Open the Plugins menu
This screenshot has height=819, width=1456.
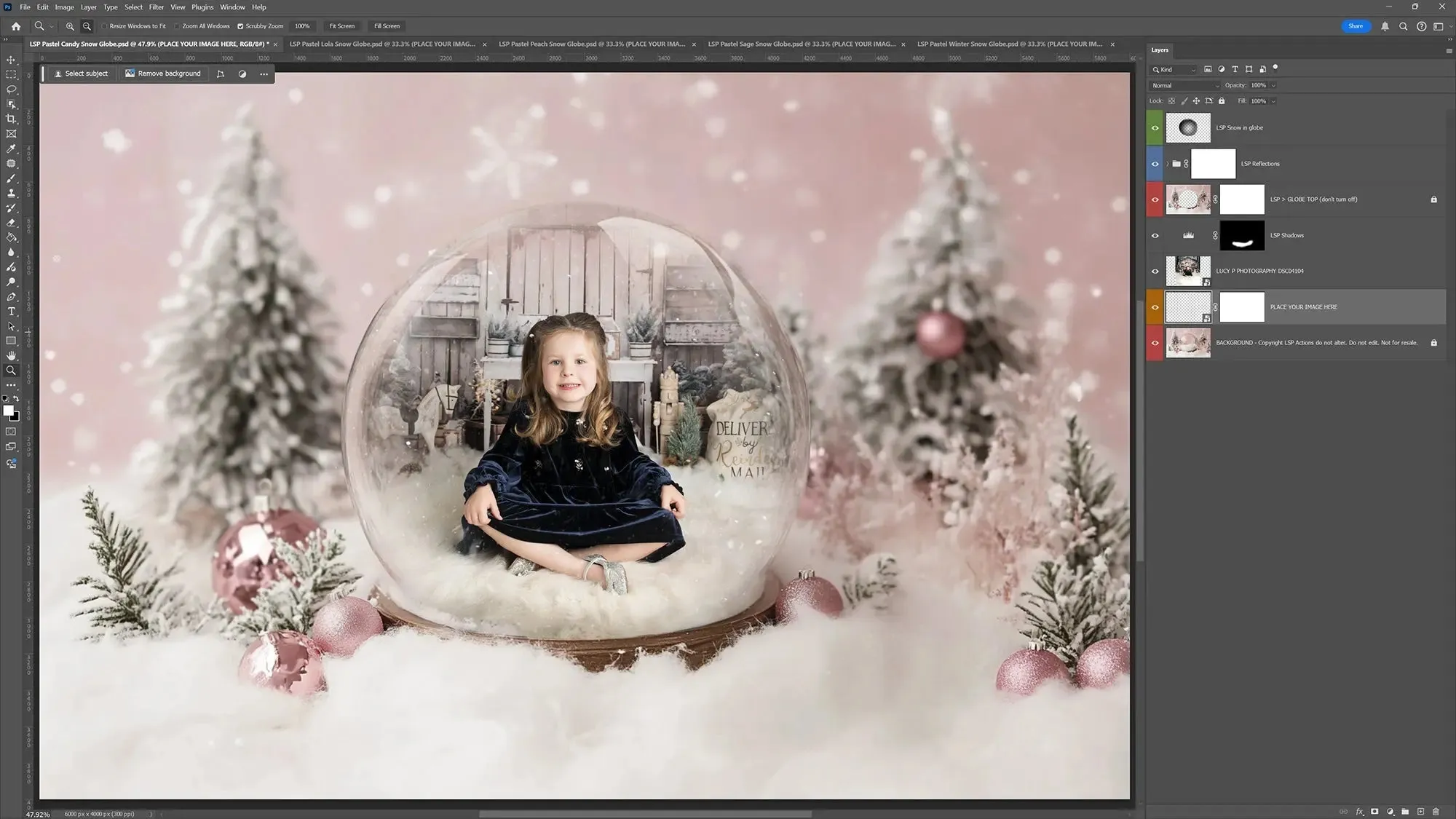point(202,7)
